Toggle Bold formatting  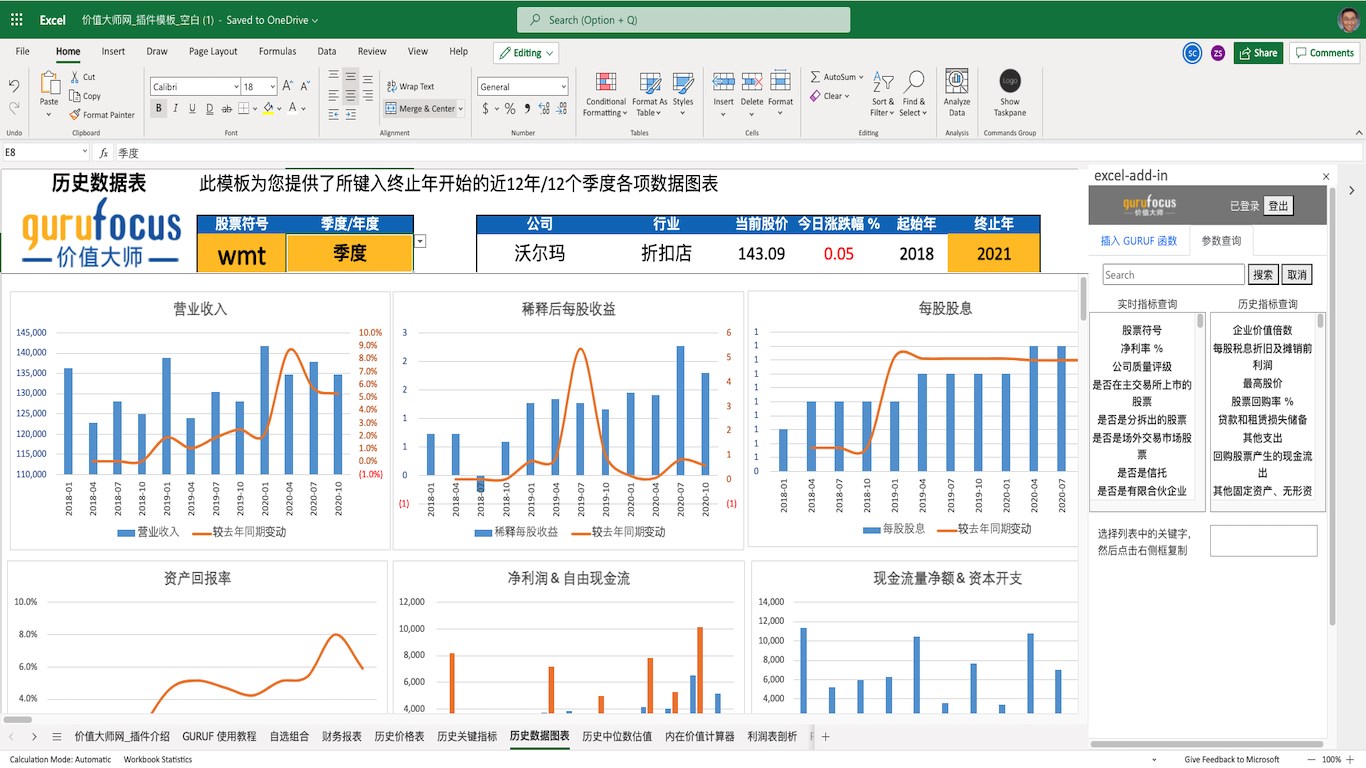159,108
